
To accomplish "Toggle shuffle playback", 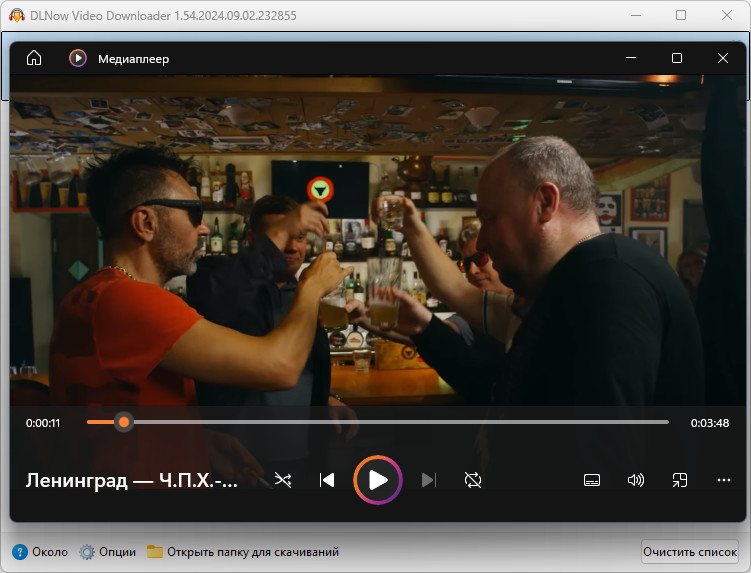I will coord(283,480).
